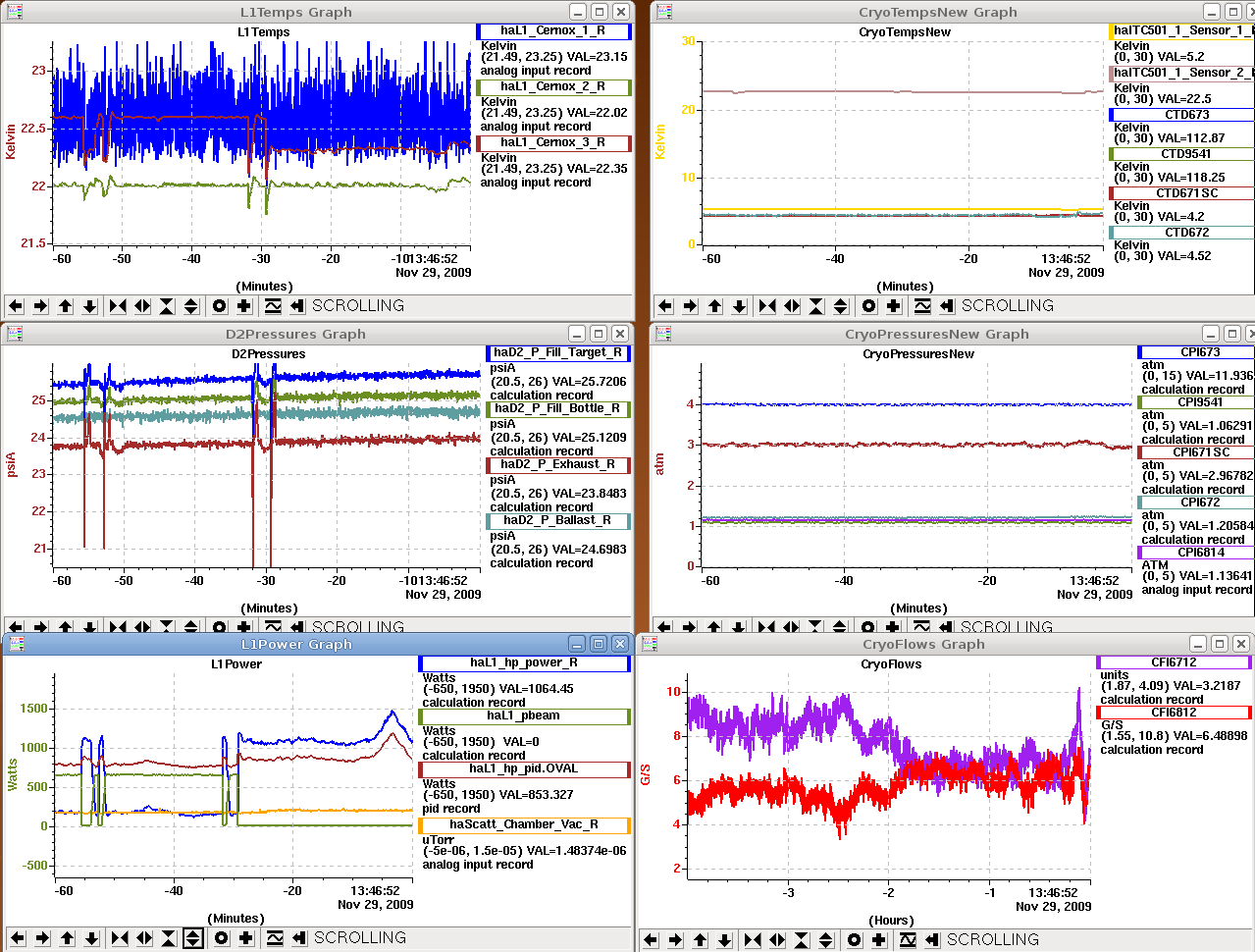Pan down in the L1Temps Graph toolbar
Viewport: 1255px width, 952px height.
point(90,306)
